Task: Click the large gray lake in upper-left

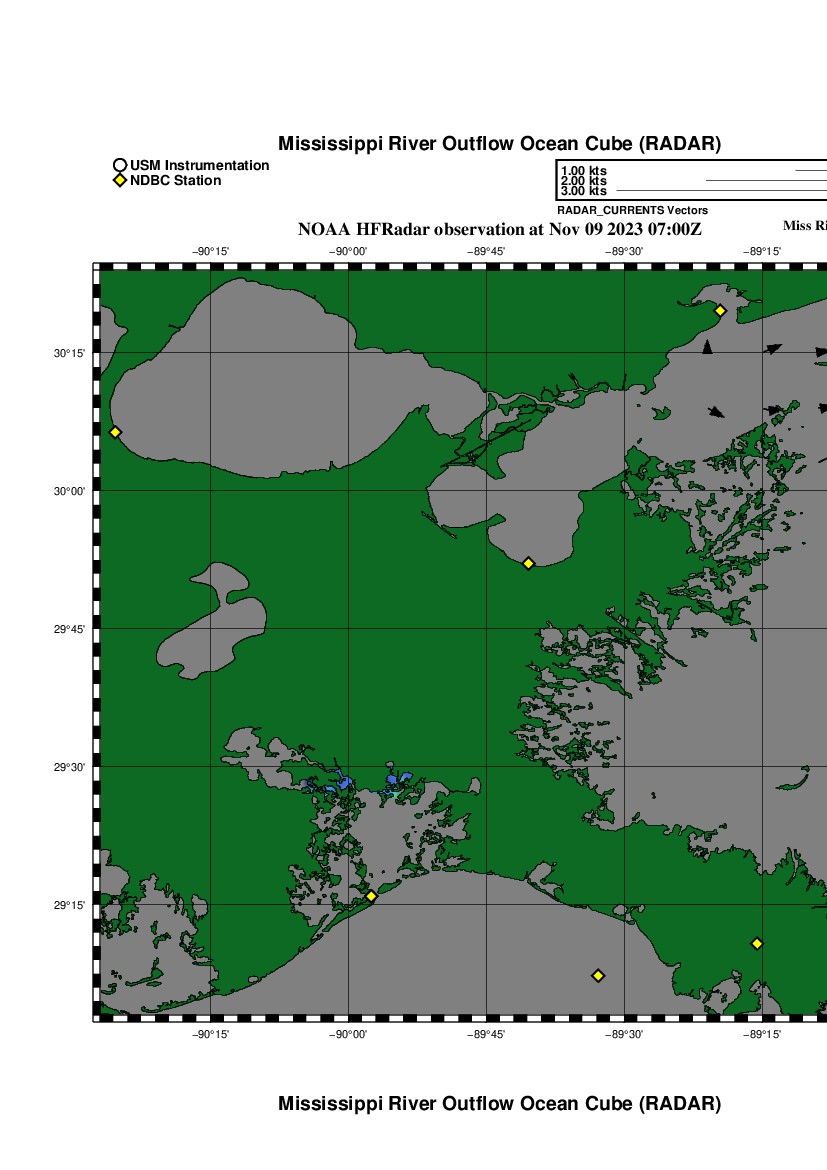Action: pos(230,380)
